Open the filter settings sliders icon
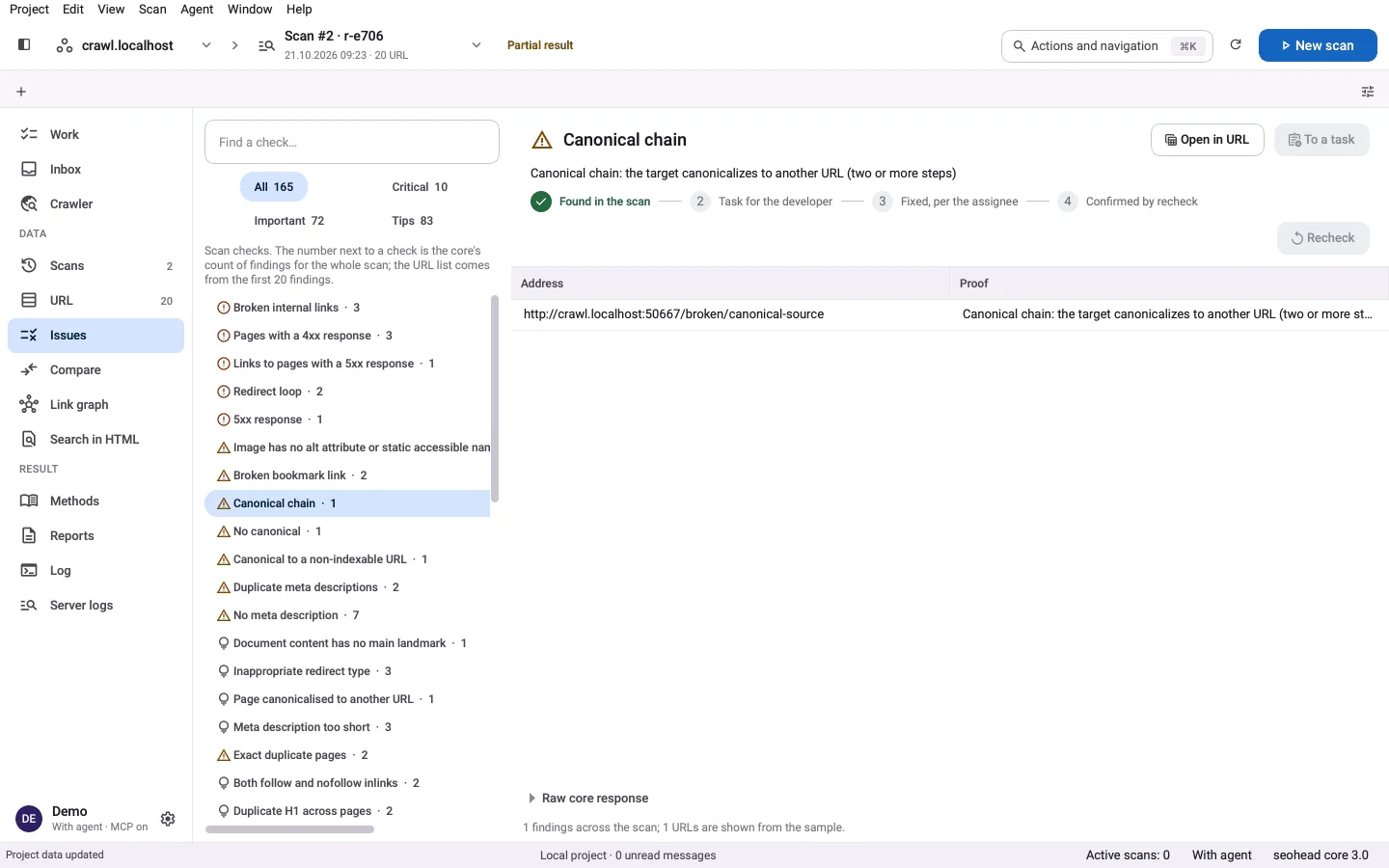The image size is (1389, 868). coord(1368,92)
